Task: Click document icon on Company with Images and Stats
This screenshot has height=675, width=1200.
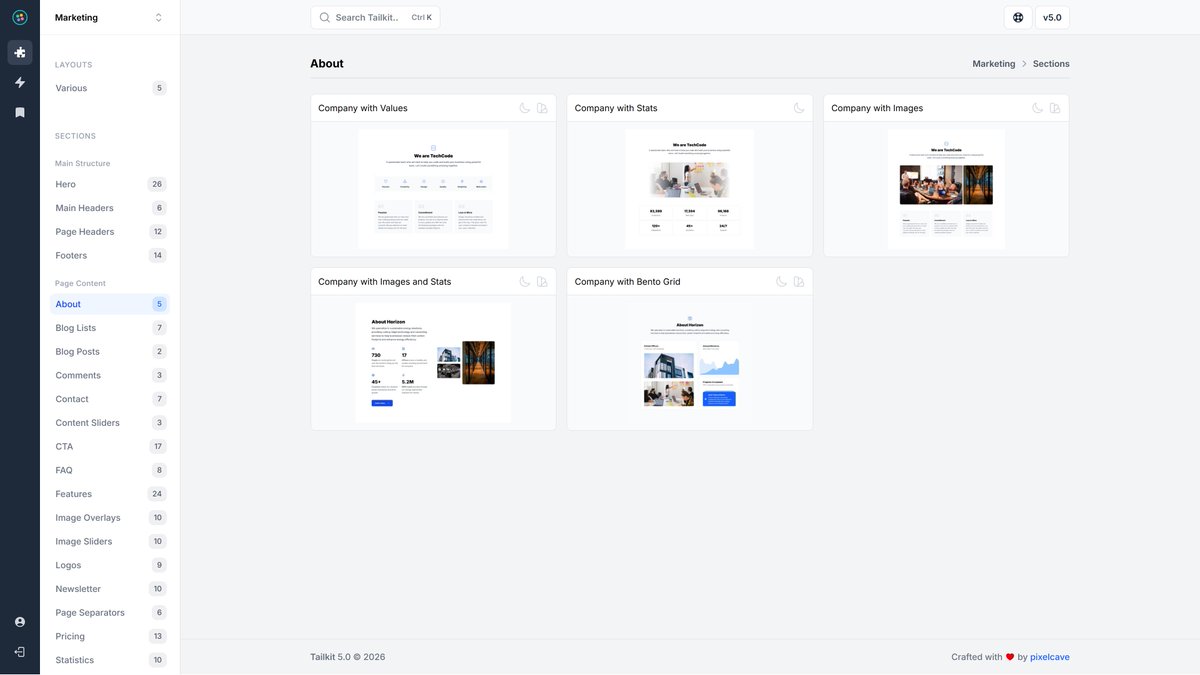Action: coord(542,282)
